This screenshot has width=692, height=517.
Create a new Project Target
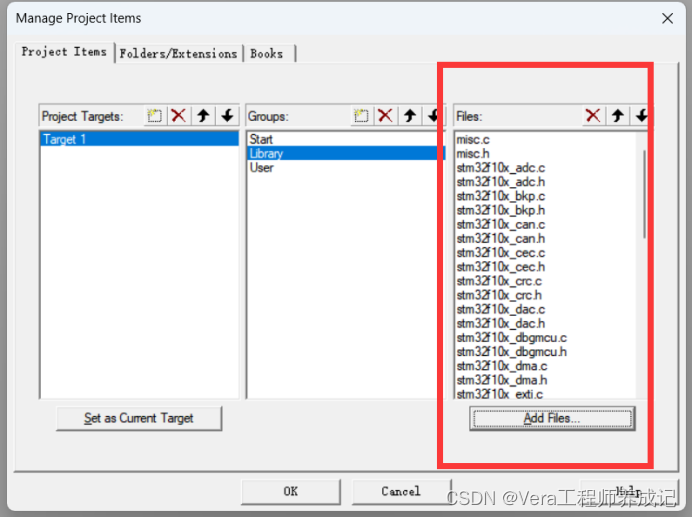154,116
